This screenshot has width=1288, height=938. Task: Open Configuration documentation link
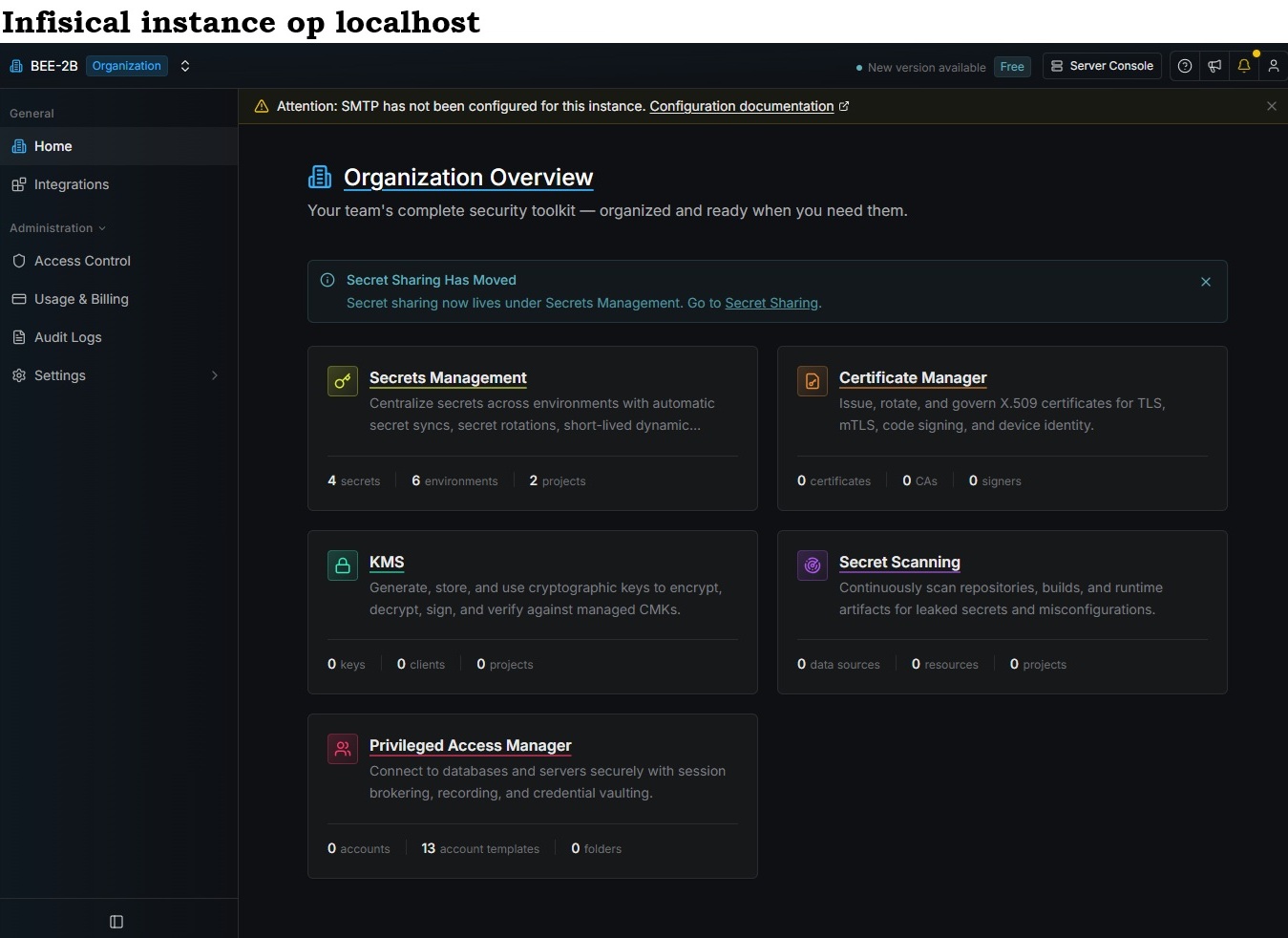point(742,106)
